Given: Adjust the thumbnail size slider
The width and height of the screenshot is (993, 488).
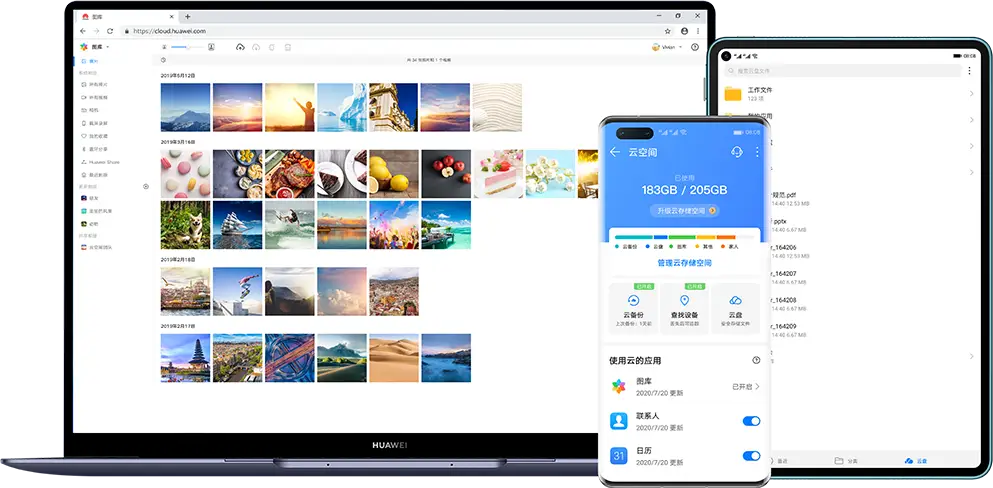Looking at the screenshot, I should coord(185,47).
